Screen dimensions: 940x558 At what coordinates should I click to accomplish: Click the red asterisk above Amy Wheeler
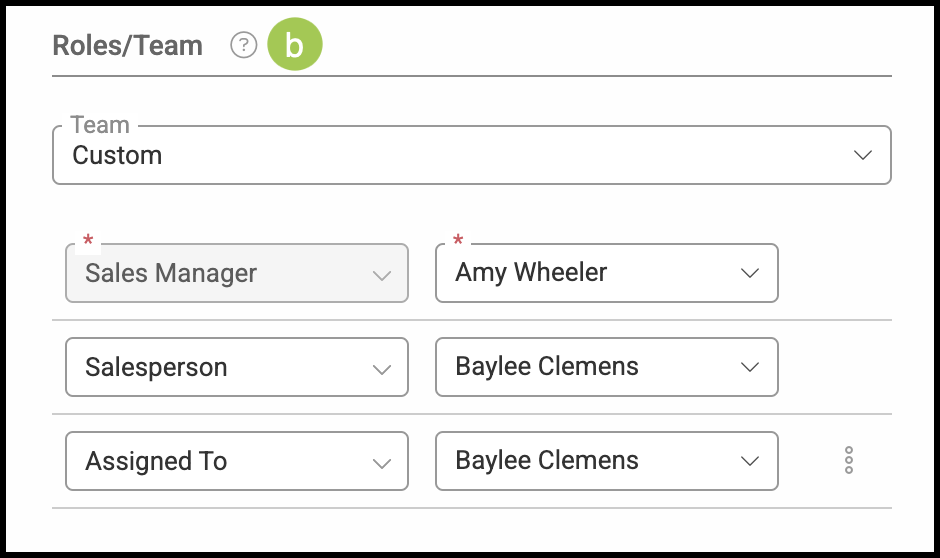pos(459,241)
